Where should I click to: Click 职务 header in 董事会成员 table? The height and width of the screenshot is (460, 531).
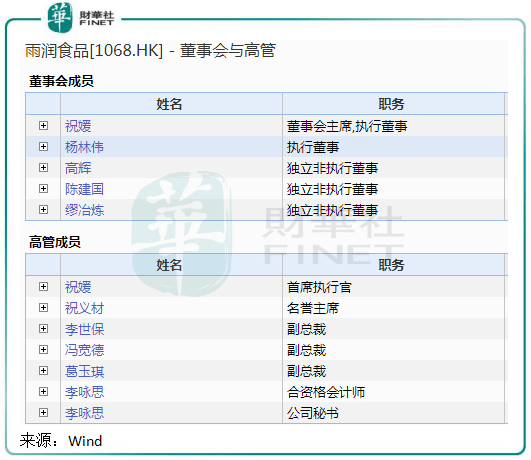click(x=393, y=104)
